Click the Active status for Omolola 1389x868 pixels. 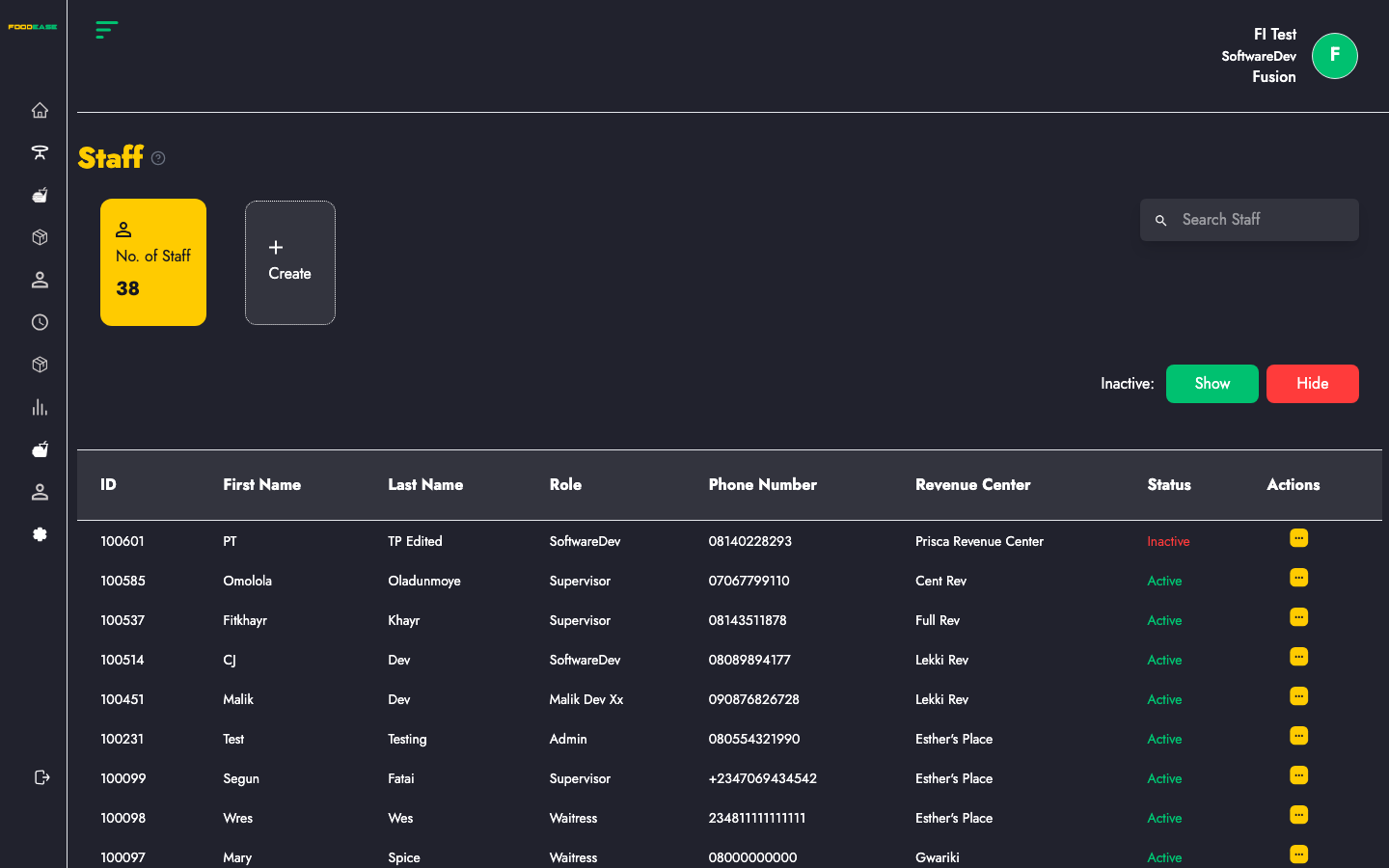point(1164,582)
